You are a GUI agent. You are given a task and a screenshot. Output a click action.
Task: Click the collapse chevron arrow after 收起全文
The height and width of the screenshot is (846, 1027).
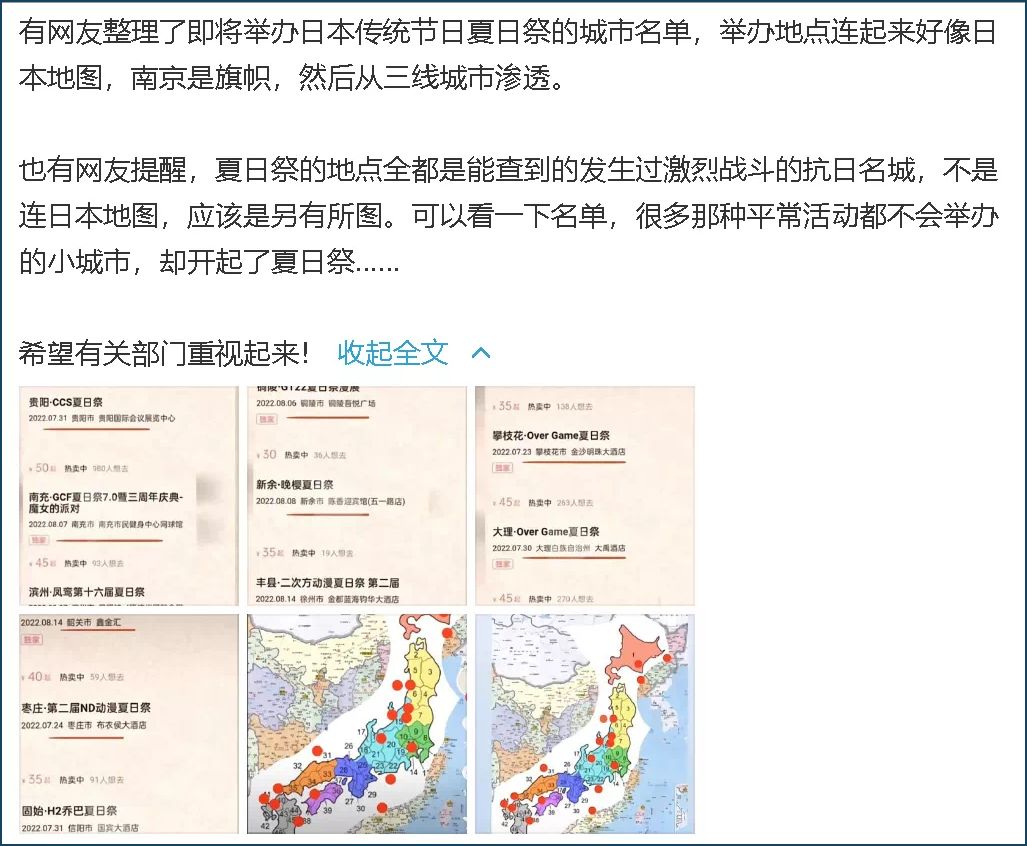[x=481, y=354]
